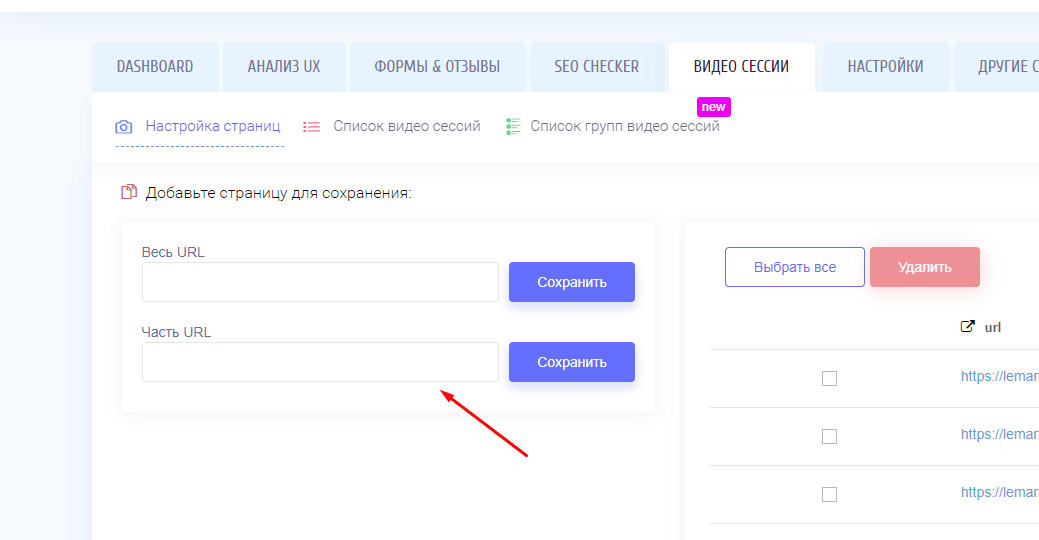
Task: Tick the checkbox in the first url row
Action: click(829, 378)
